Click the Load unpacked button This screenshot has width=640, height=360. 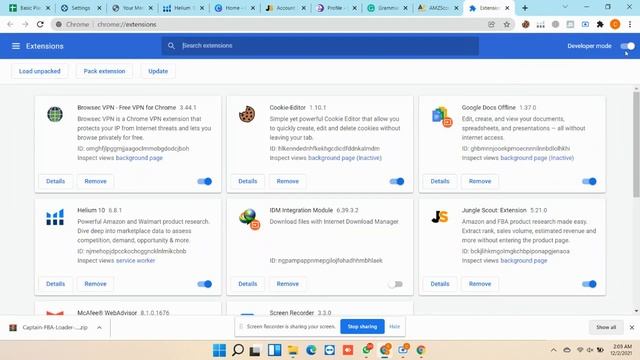pyautogui.click(x=40, y=71)
